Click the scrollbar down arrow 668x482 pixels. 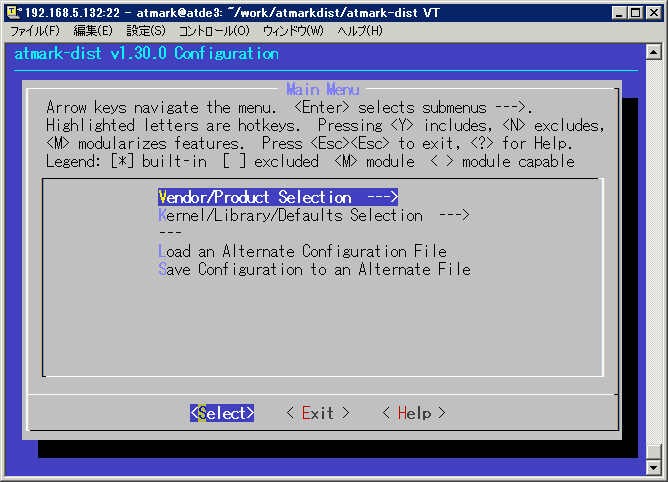click(654, 468)
